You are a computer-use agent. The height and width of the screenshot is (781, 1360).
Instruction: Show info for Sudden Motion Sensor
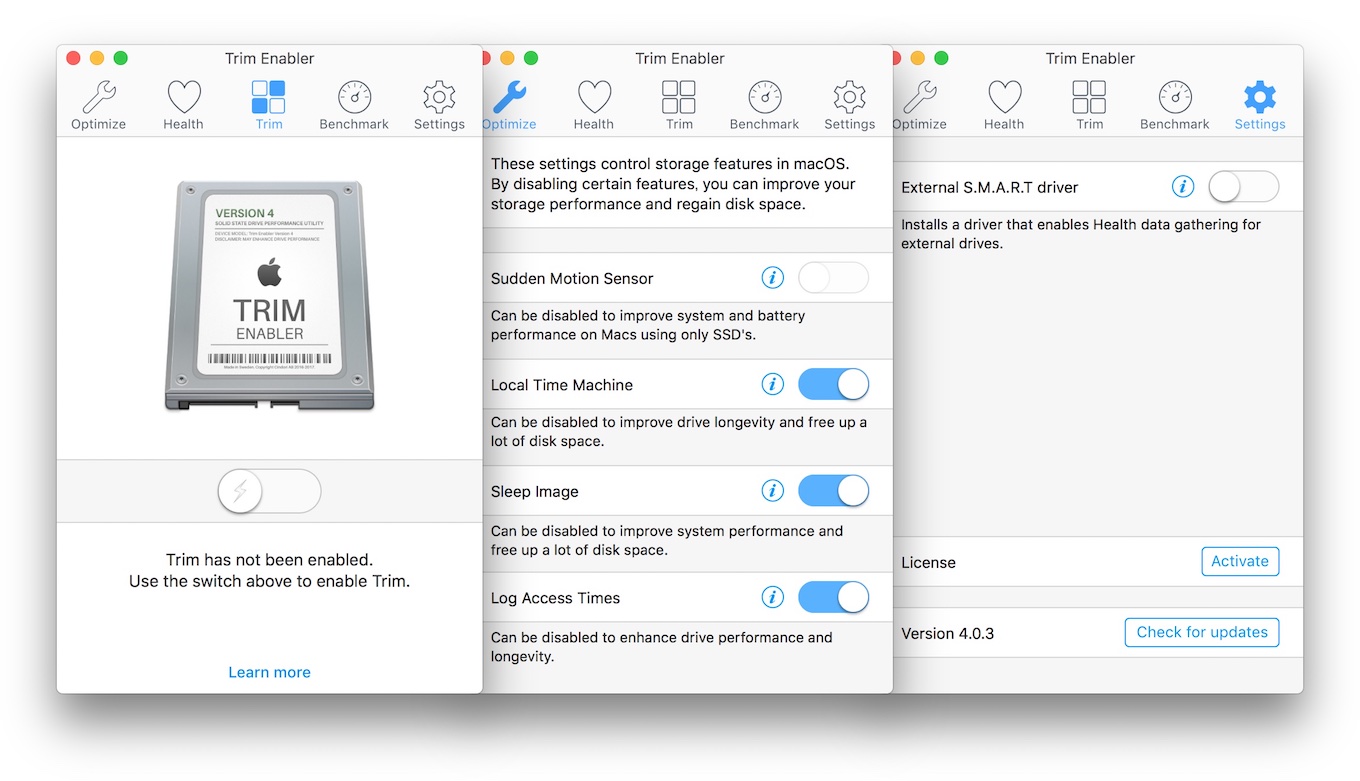click(x=772, y=278)
